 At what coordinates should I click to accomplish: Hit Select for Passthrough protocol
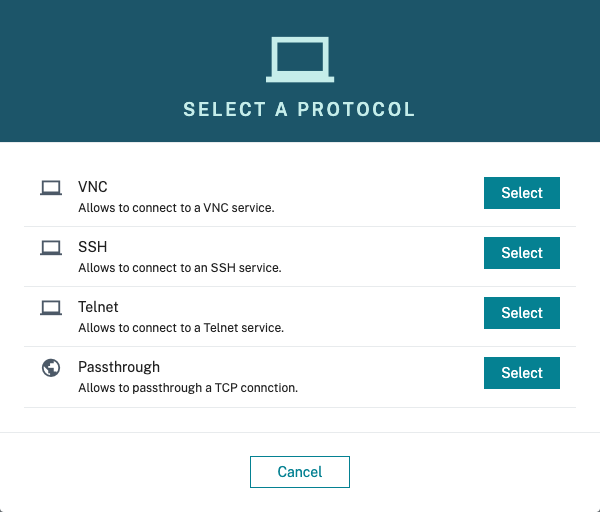click(x=521, y=373)
